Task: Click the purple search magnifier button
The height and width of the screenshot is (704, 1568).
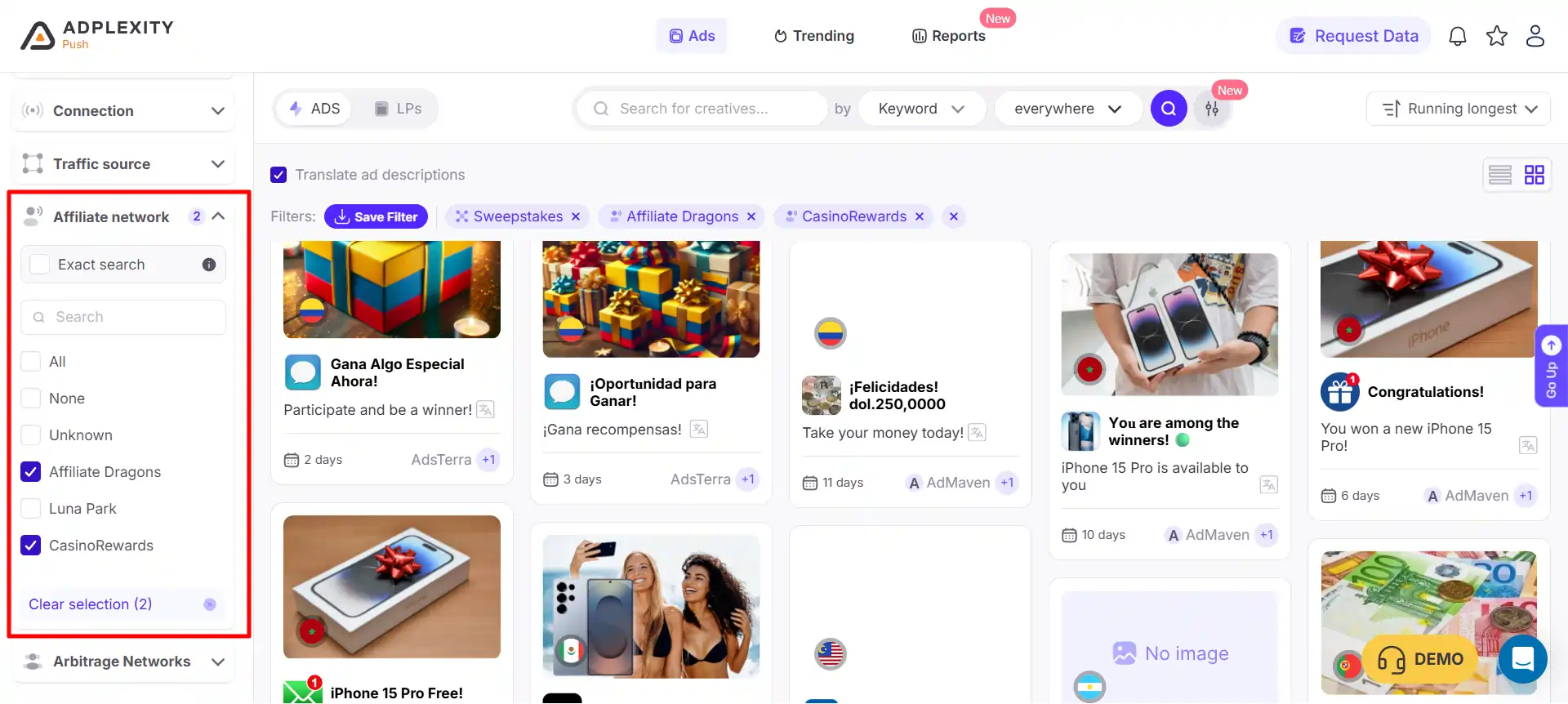Action: [x=1169, y=109]
